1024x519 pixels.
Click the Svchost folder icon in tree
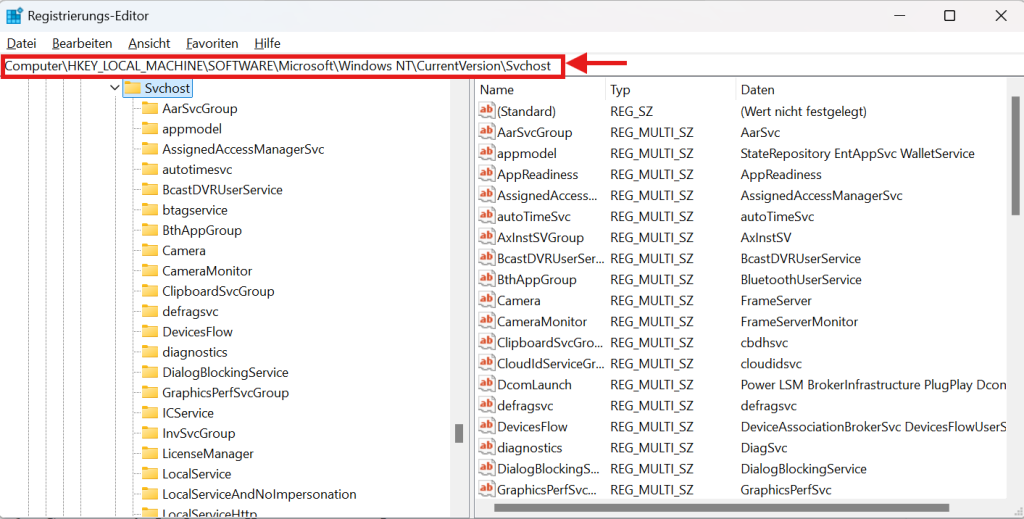pos(133,87)
